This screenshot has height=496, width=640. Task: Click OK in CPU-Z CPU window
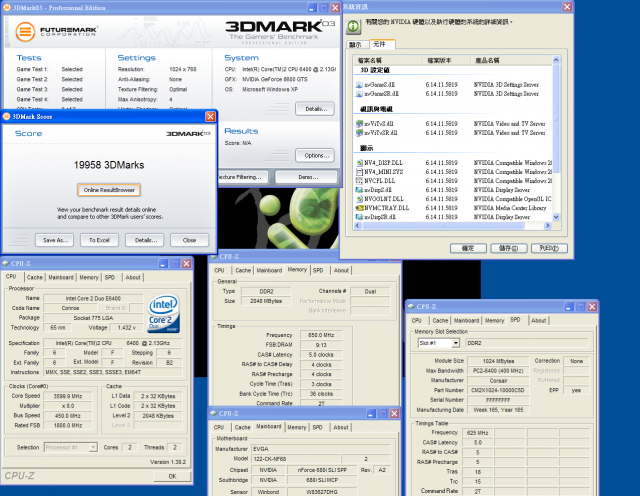(172, 476)
